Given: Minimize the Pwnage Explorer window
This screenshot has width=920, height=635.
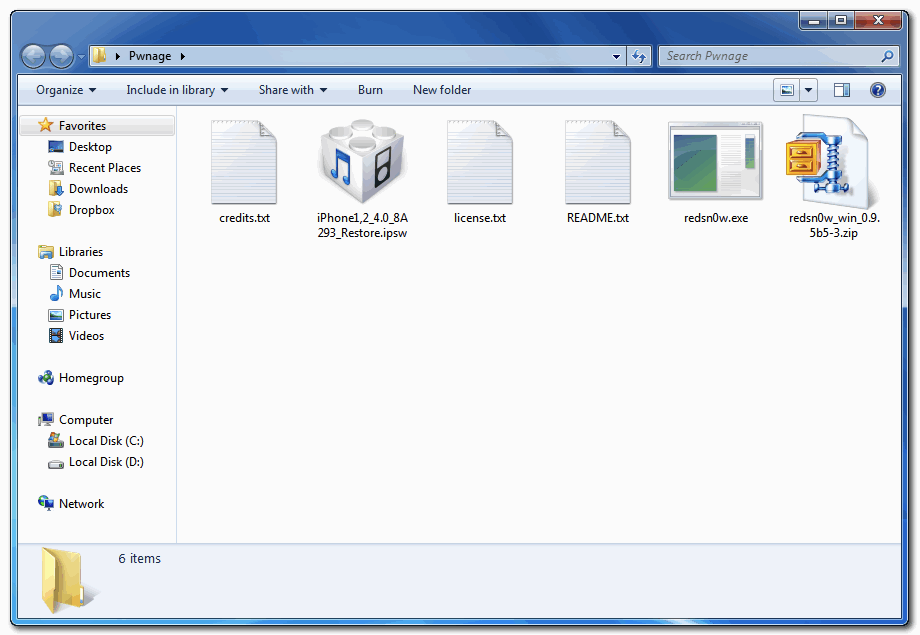Looking at the screenshot, I should click(814, 21).
